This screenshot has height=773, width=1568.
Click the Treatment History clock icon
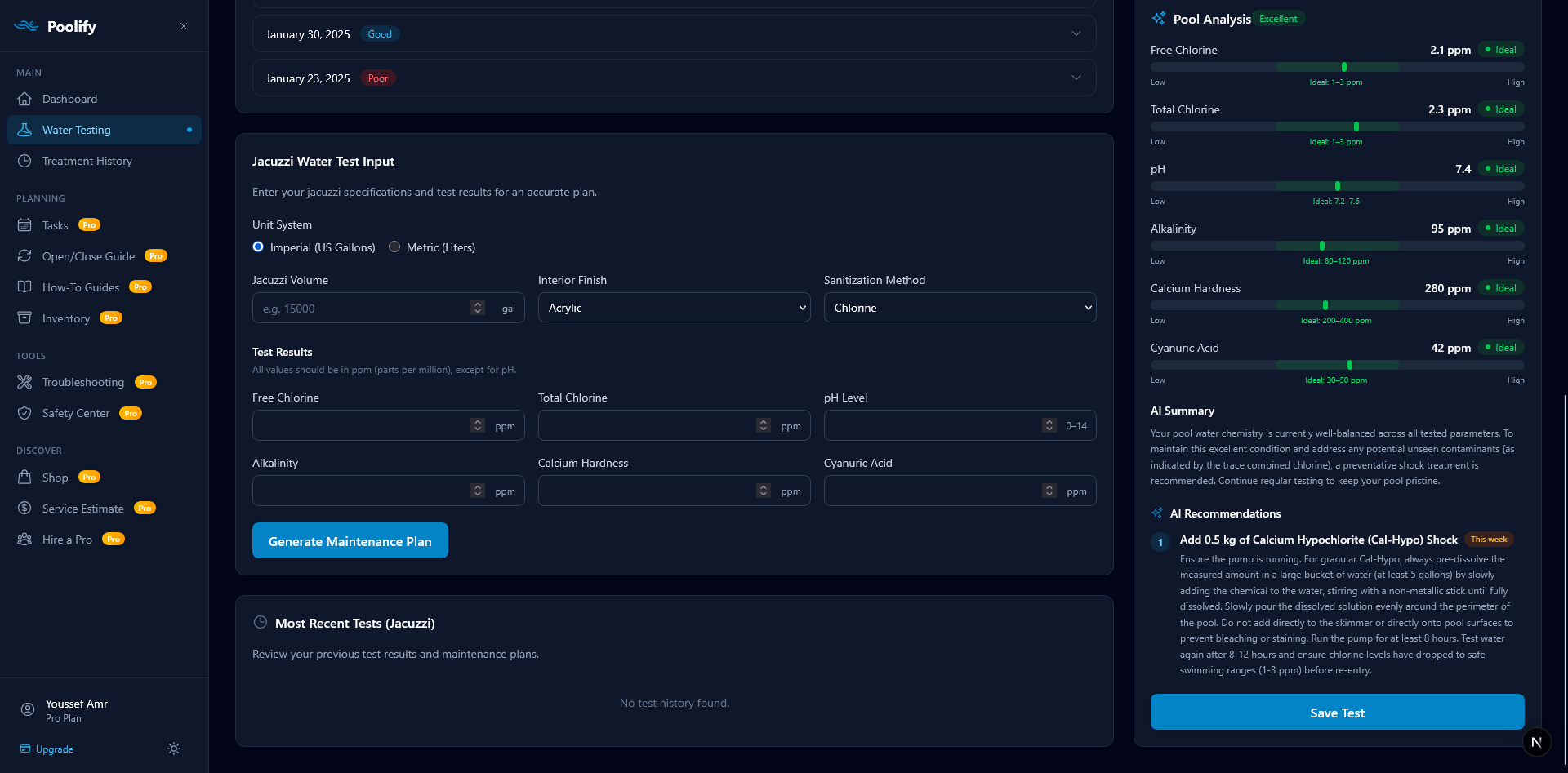coord(24,161)
